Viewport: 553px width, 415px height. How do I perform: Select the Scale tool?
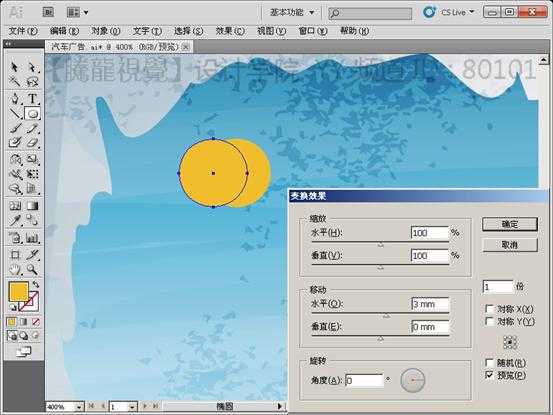tap(32, 159)
